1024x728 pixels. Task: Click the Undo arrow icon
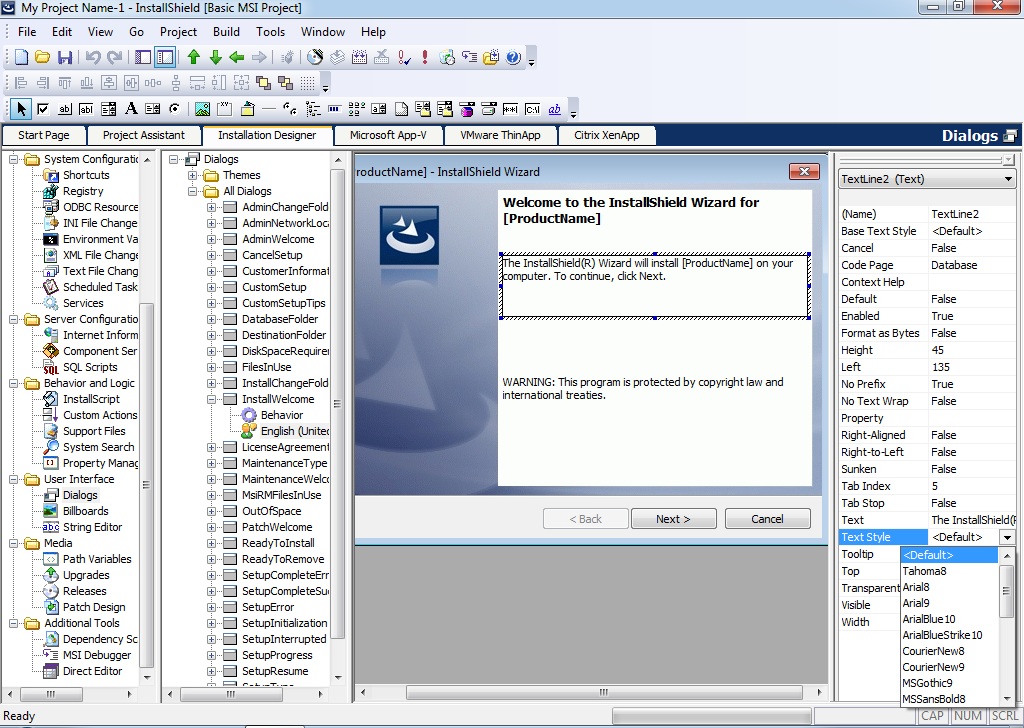pos(93,57)
